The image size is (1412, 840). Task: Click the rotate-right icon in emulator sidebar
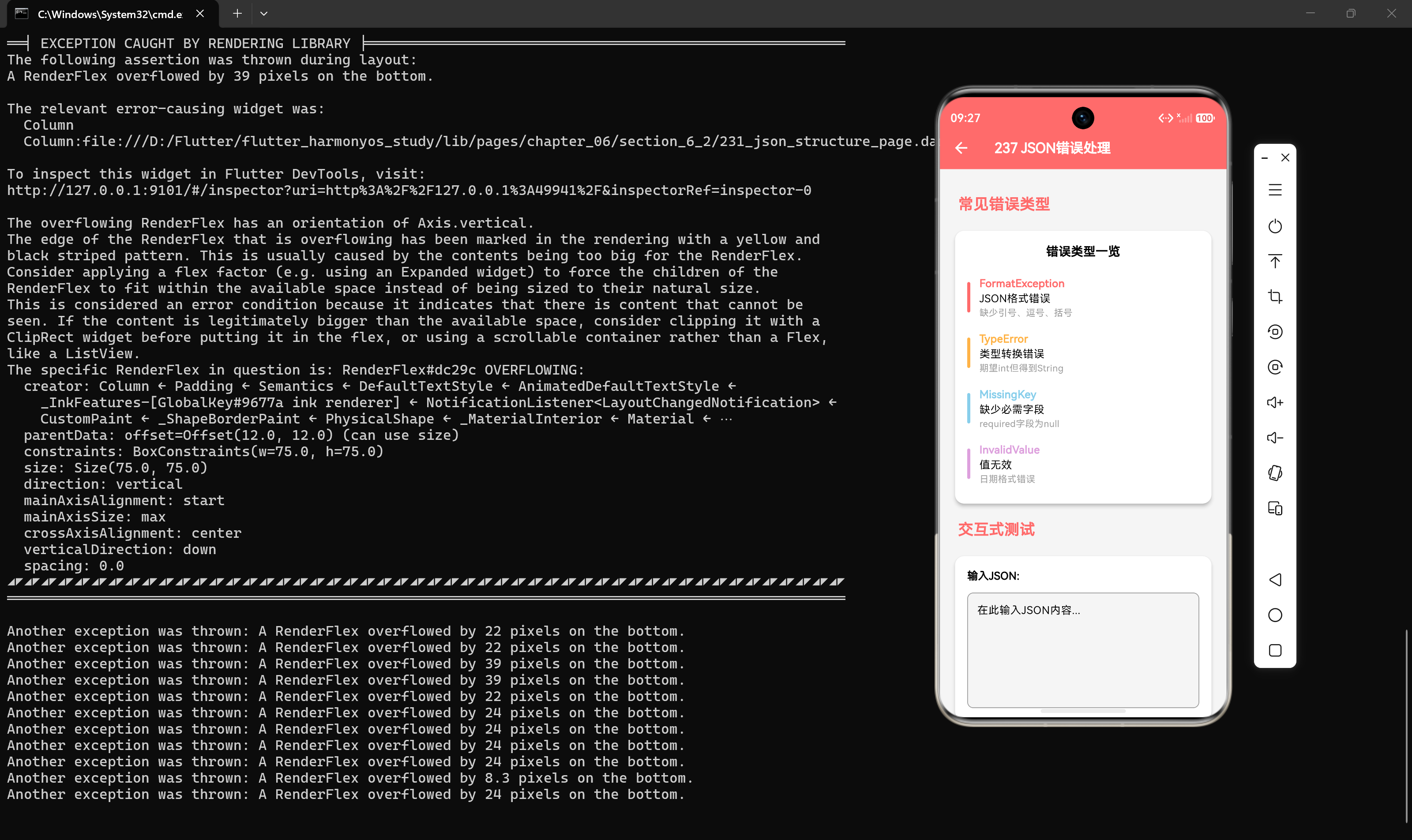point(1275,367)
